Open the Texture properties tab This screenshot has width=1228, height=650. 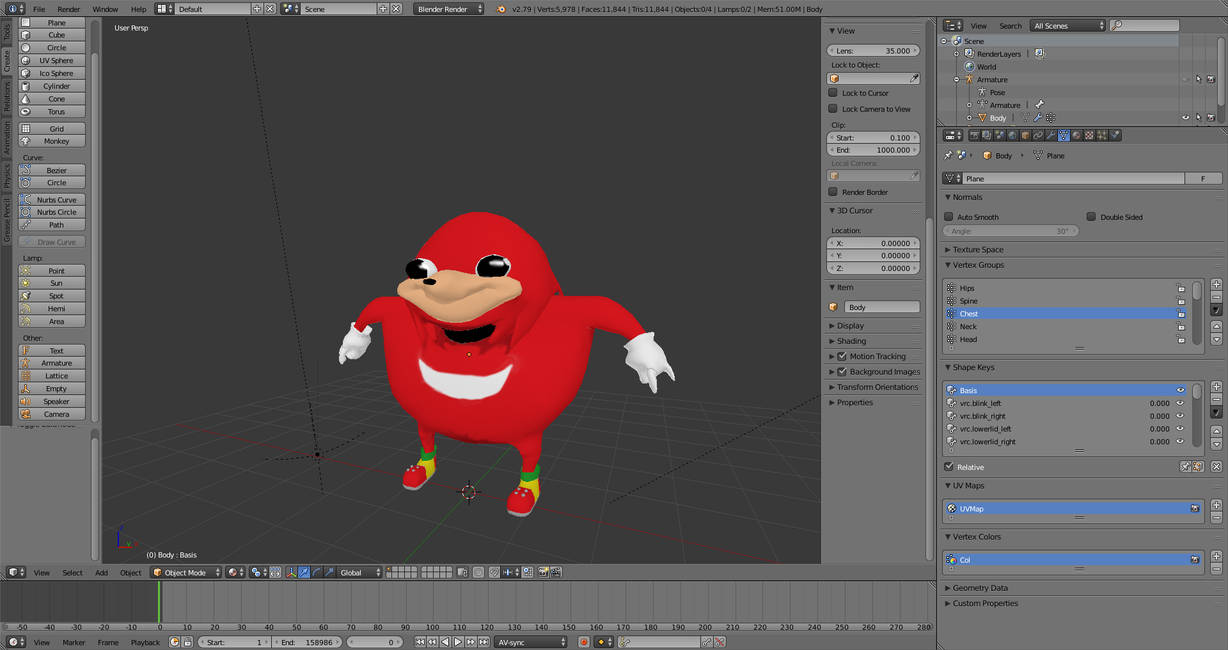(1089, 135)
